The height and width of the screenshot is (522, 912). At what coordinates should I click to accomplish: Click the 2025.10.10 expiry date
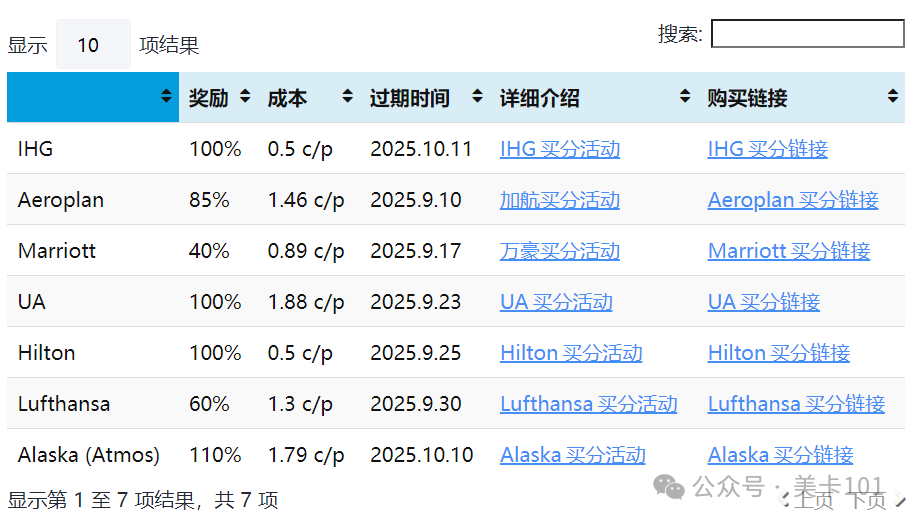click(x=422, y=454)
